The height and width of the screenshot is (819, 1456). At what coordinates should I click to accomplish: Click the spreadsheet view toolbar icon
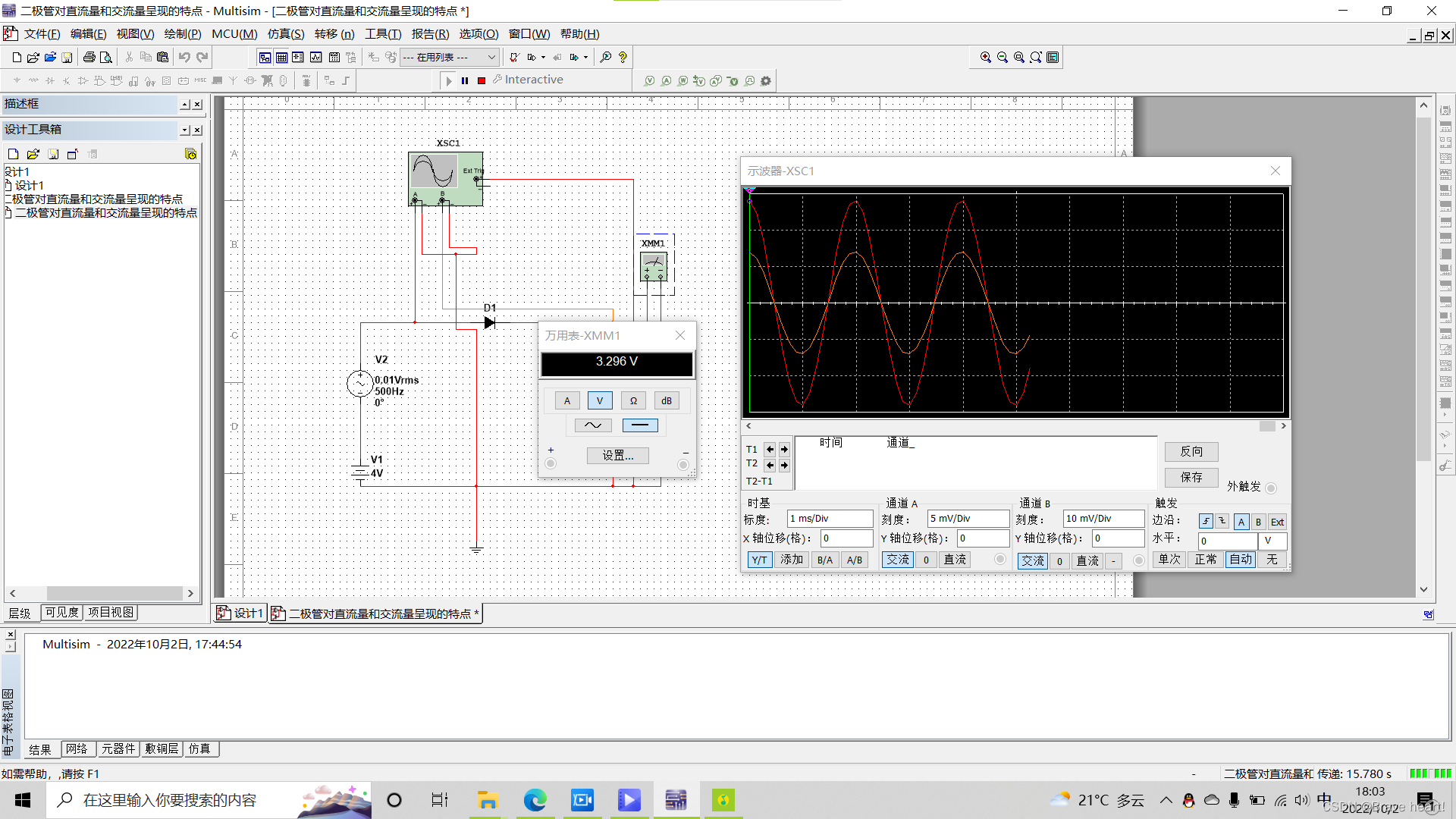coord(281,58)
